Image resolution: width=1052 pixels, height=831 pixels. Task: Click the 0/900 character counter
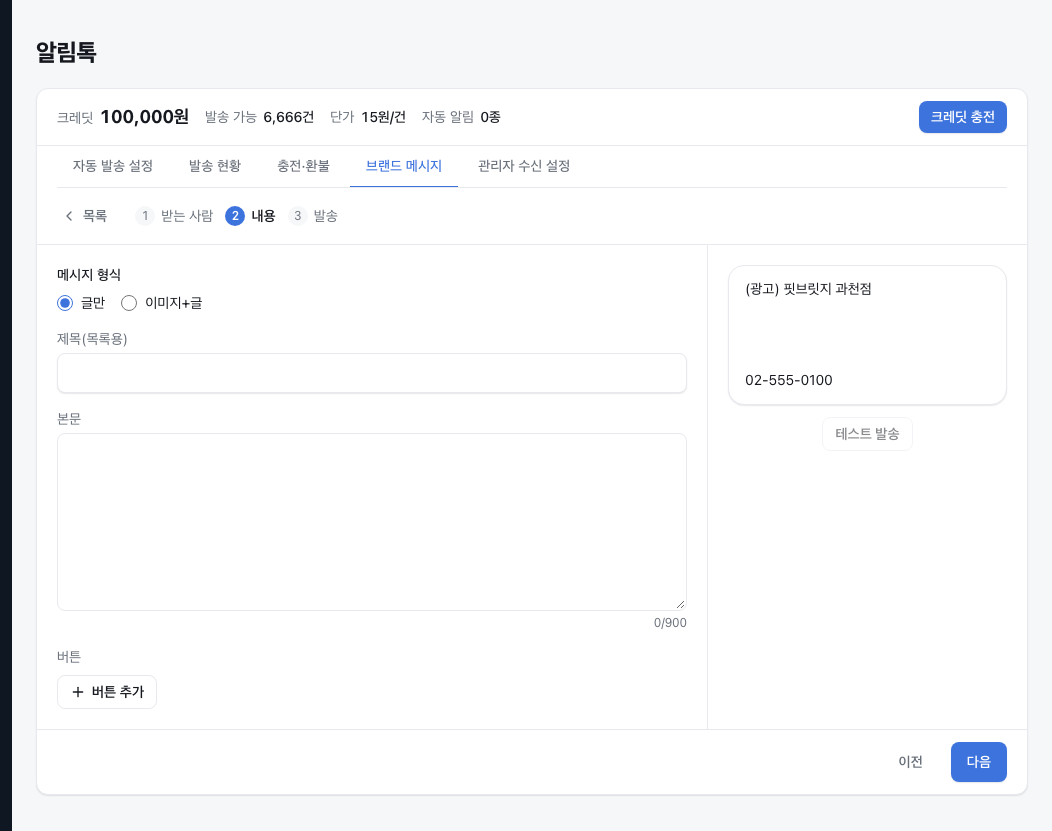pyautogui.click(x=670, y=622)
